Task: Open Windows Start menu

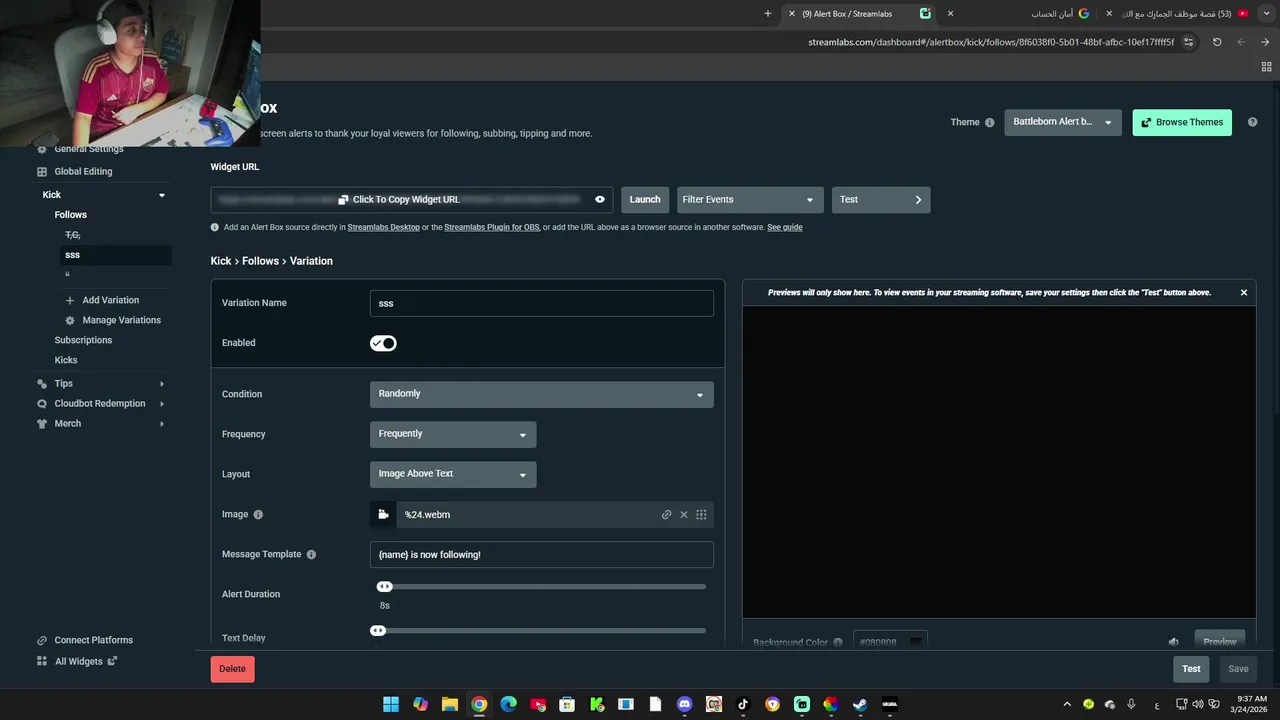Action: click(391, 704)
